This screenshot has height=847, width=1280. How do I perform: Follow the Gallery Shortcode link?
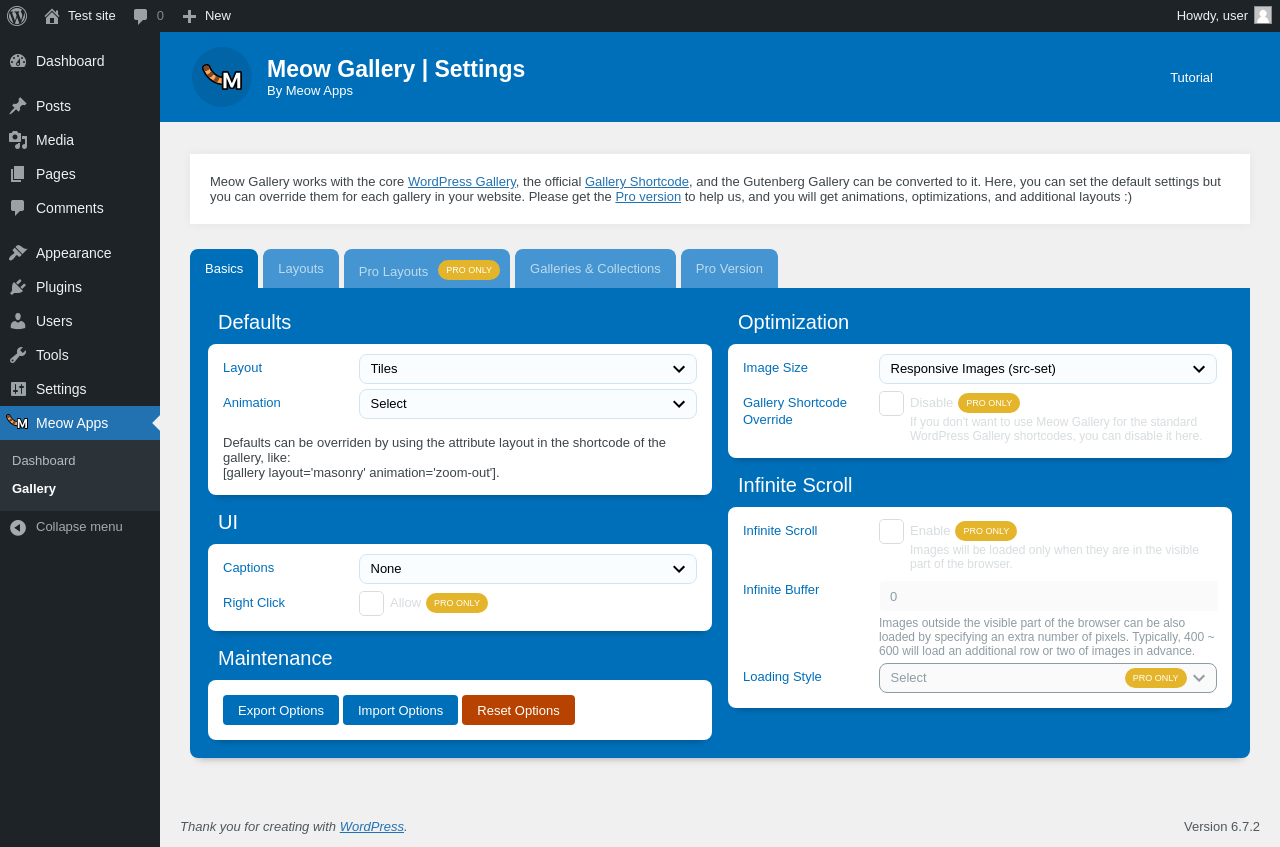click(637, 182)
